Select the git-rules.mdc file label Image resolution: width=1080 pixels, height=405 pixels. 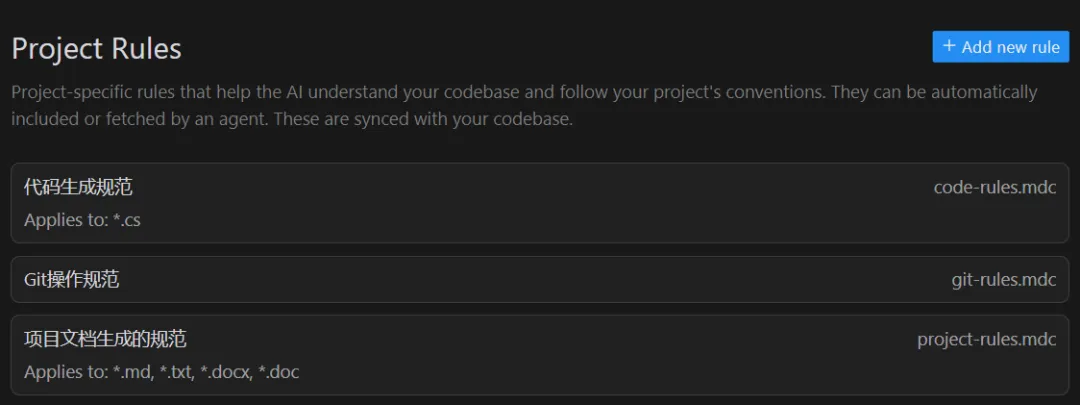click(1003, 280)
